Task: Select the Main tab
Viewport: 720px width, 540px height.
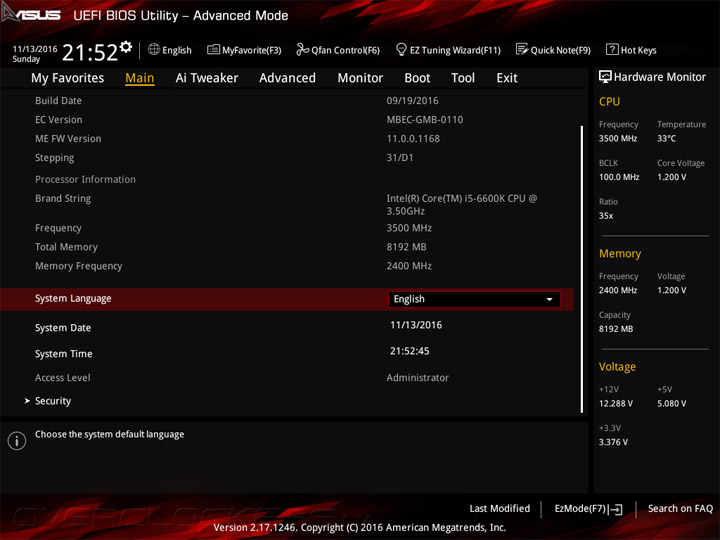Action: [140, 78]
